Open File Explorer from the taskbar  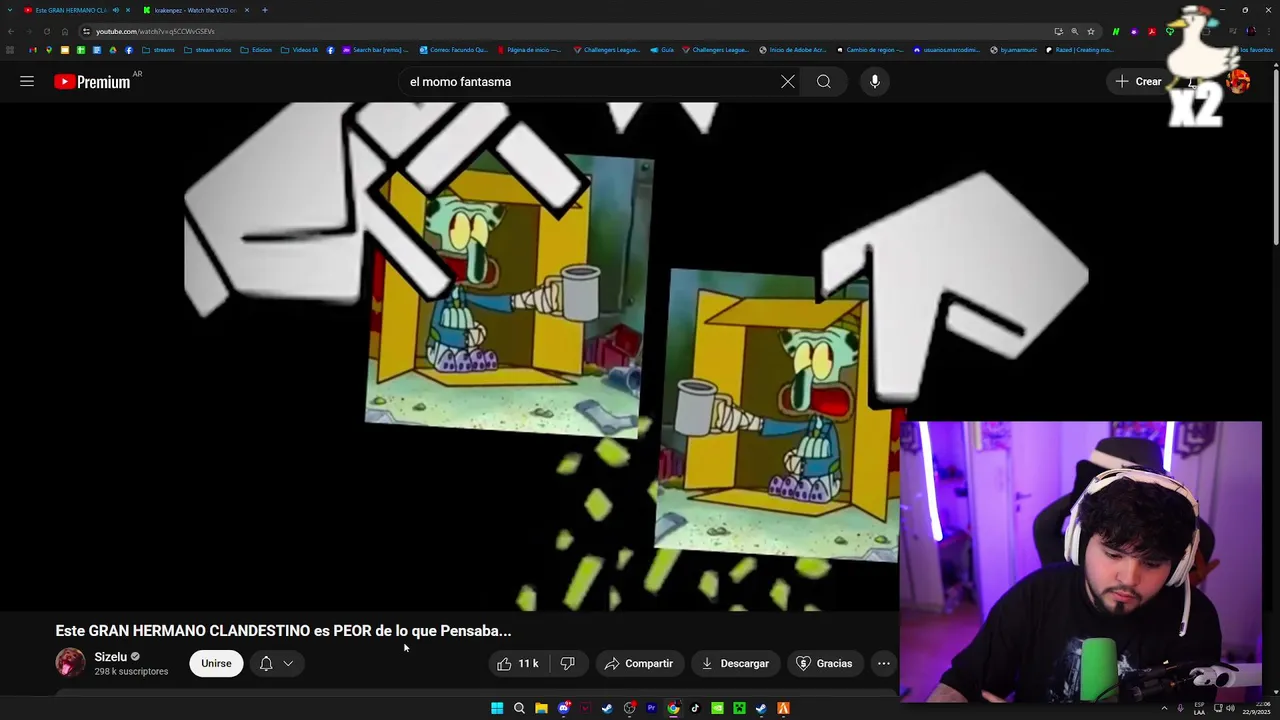[x=541, y=708]
